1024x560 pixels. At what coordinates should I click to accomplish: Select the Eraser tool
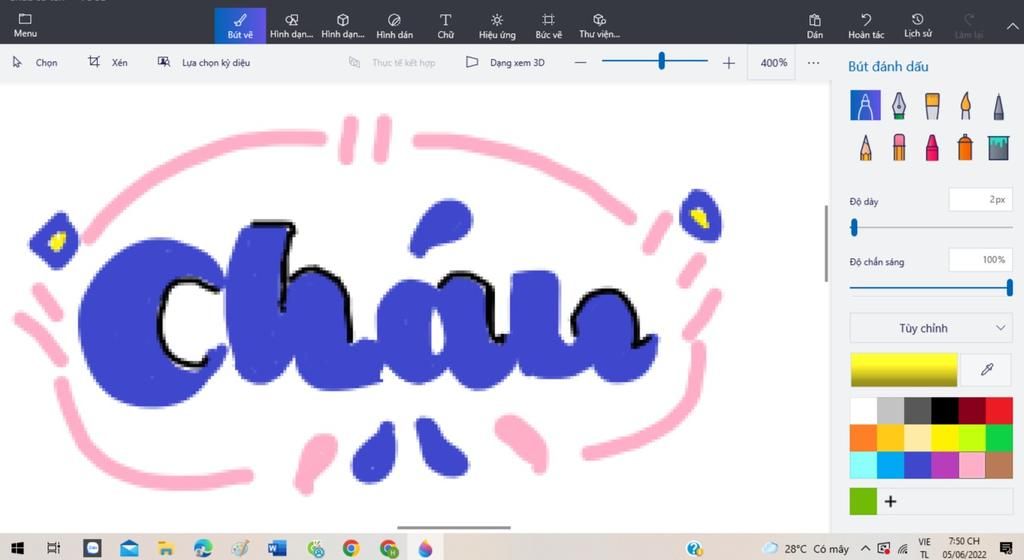coord(899,148)
